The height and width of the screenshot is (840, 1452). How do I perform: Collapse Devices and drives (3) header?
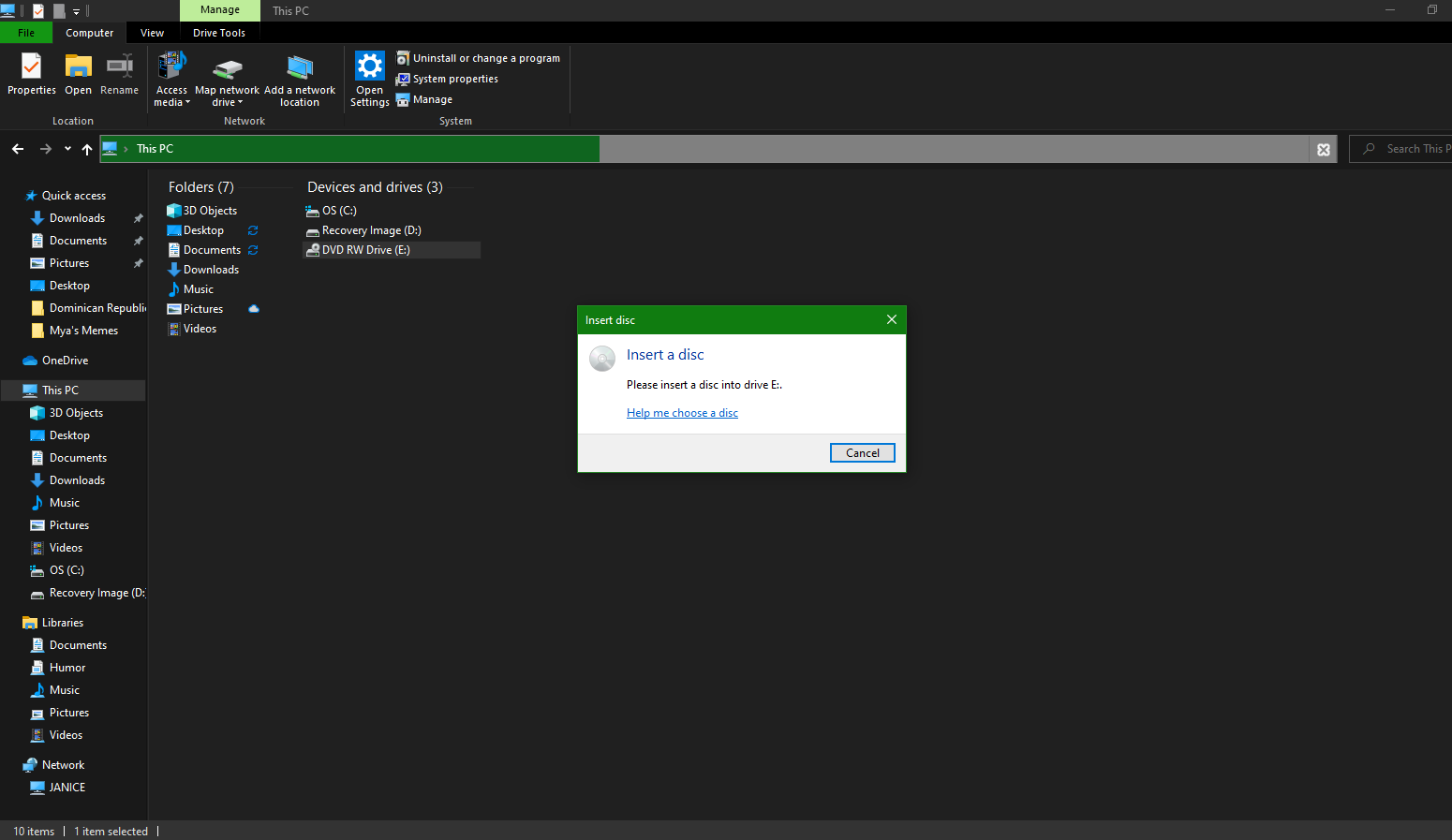coord(375,187)
